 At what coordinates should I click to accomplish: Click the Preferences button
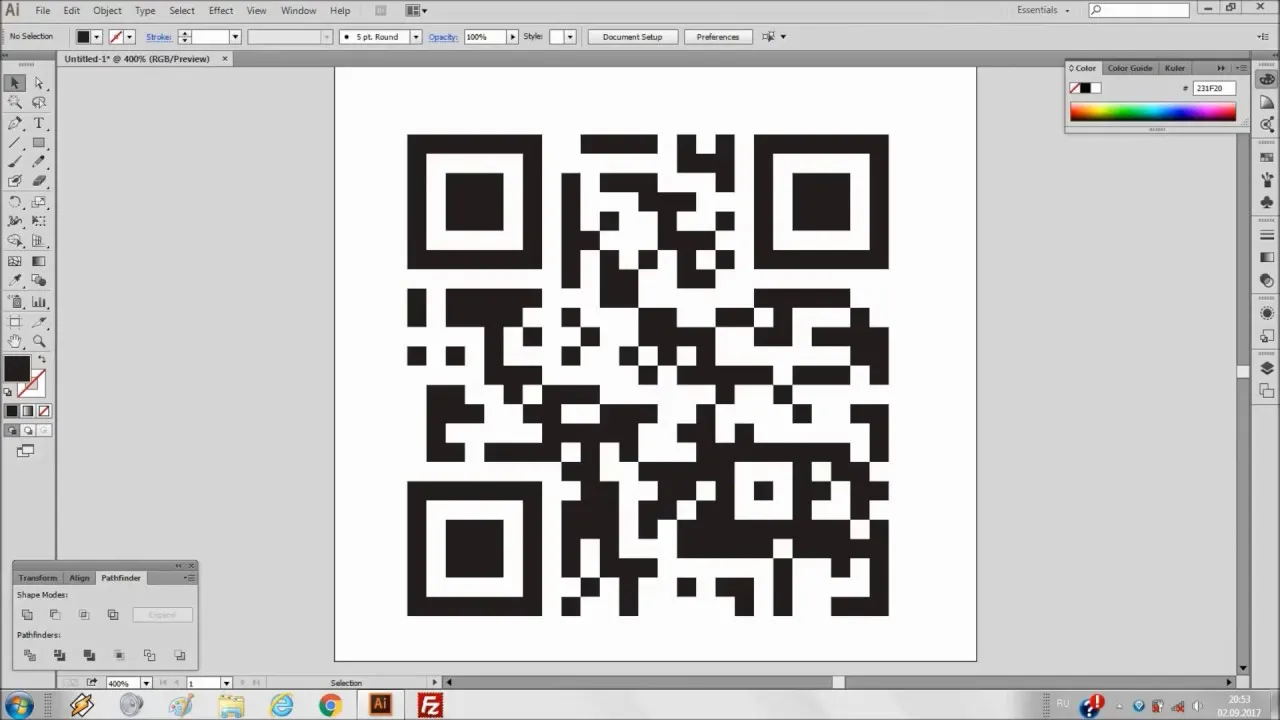(718, 37)
